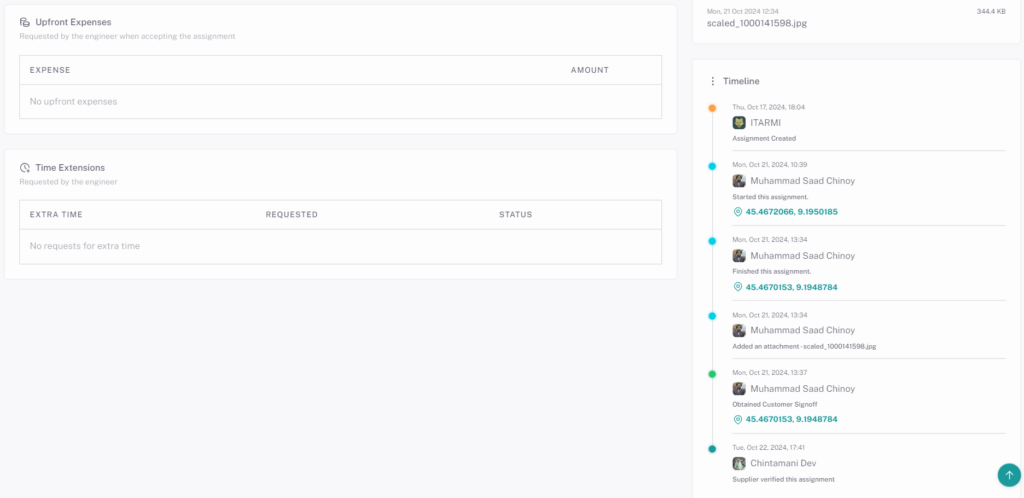1024x498 pixels.
Task: Click the map pin icon under 'Finished this assignment'
Action: coord(738,287)
